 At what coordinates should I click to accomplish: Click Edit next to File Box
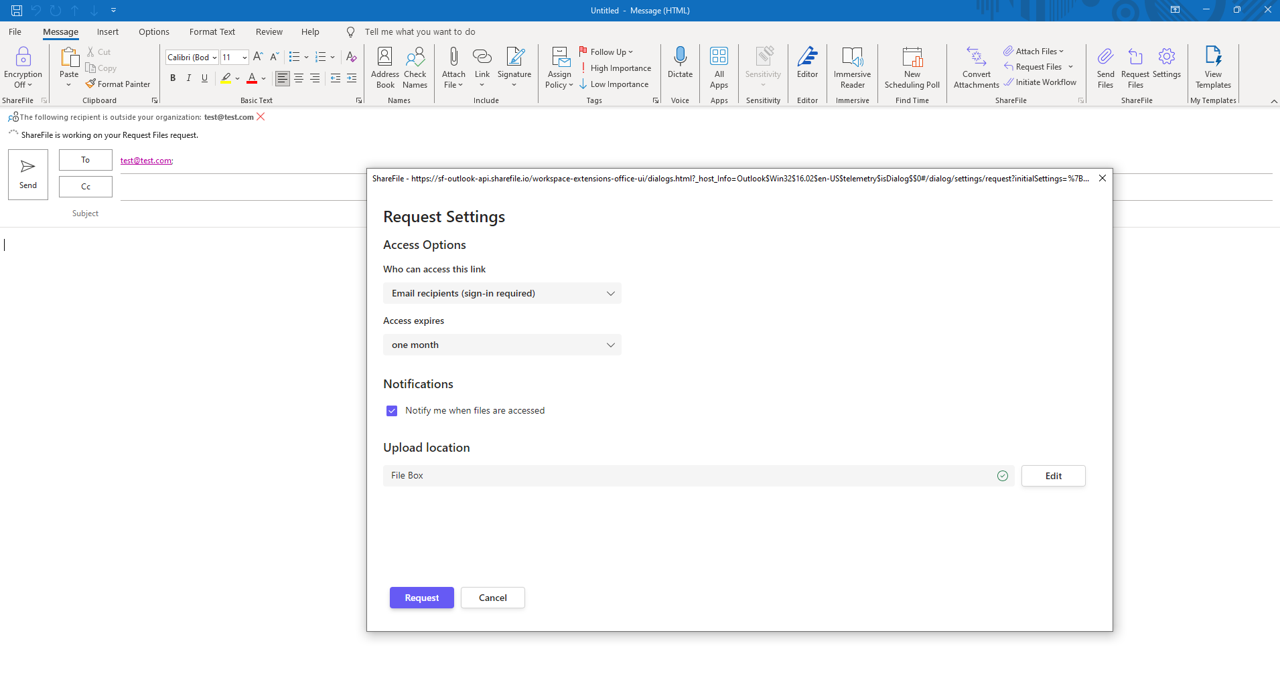pos(1053,476)
